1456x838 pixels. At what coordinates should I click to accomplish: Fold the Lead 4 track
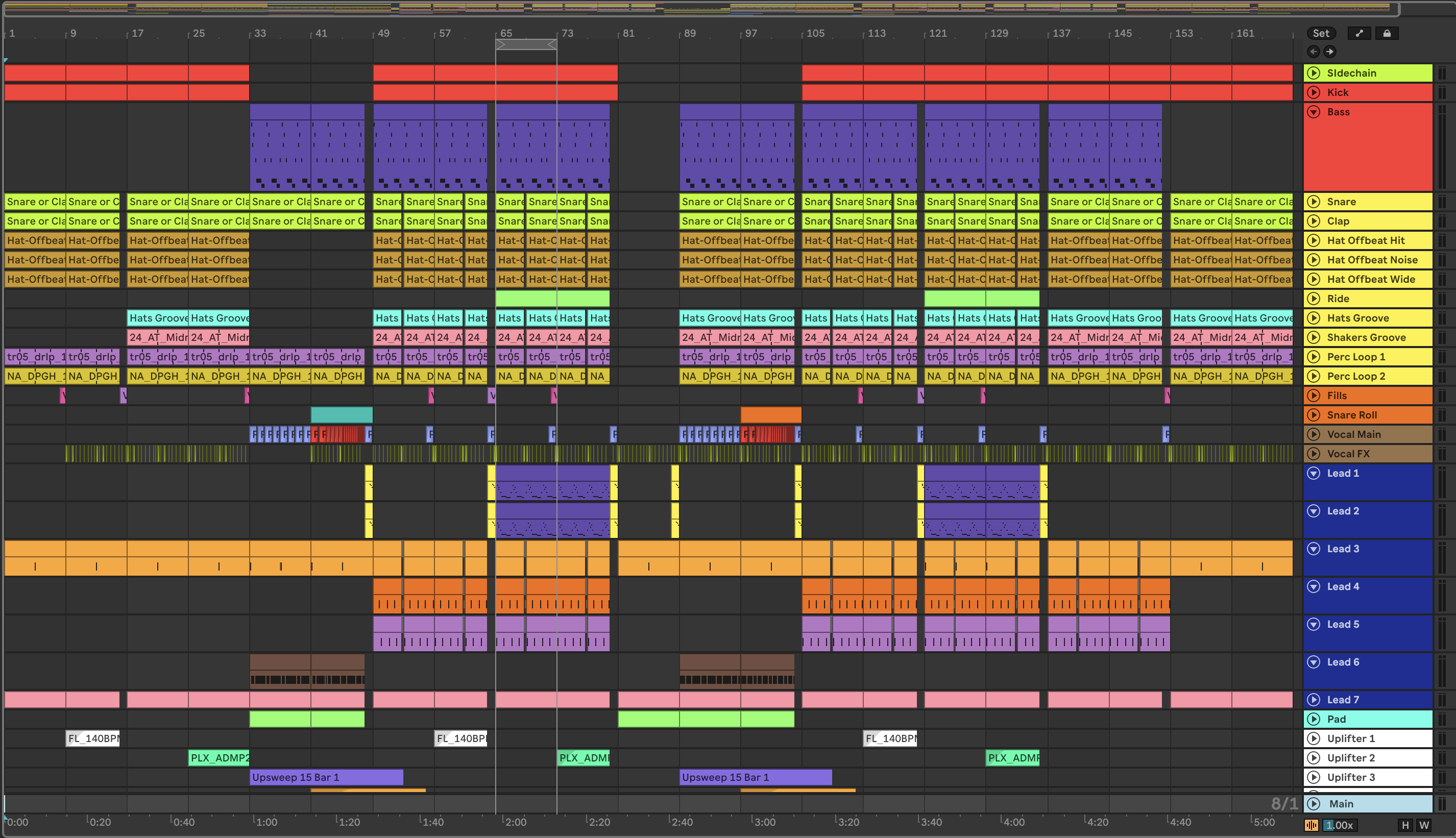(x=1313, y=586)
